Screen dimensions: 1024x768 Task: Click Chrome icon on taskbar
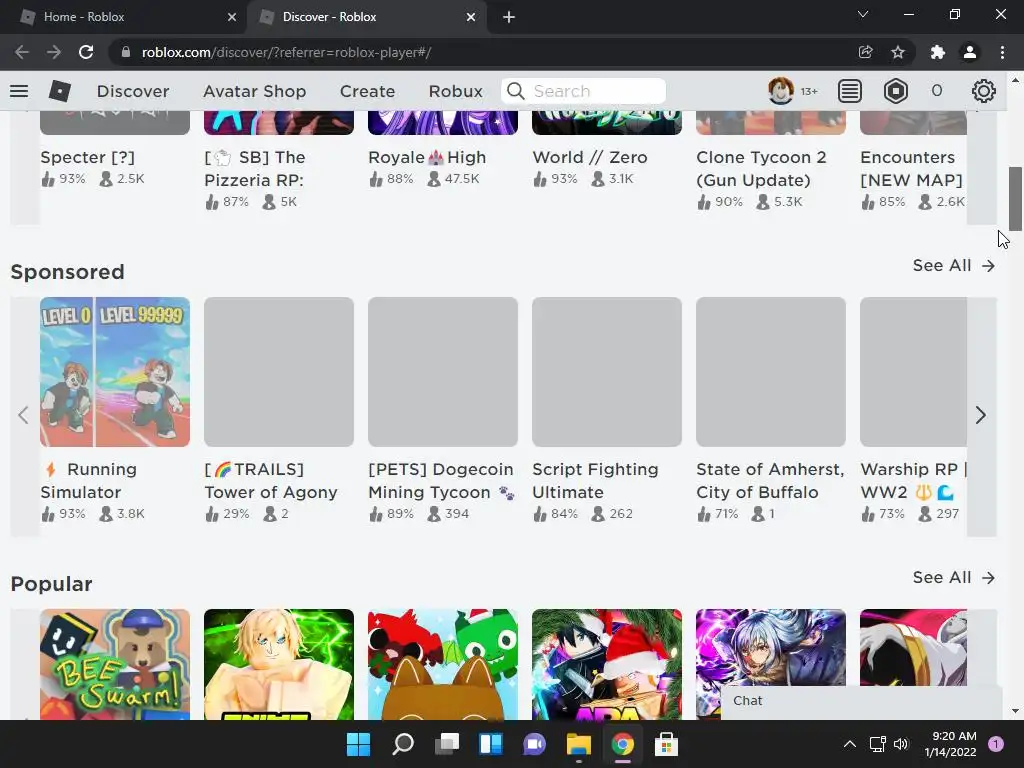click(622, 744)
